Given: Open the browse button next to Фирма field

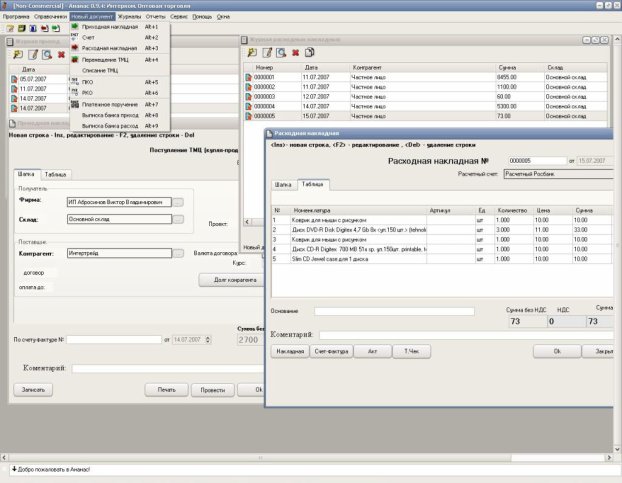Looking at the screenshot, I should (x=178, y=202).
